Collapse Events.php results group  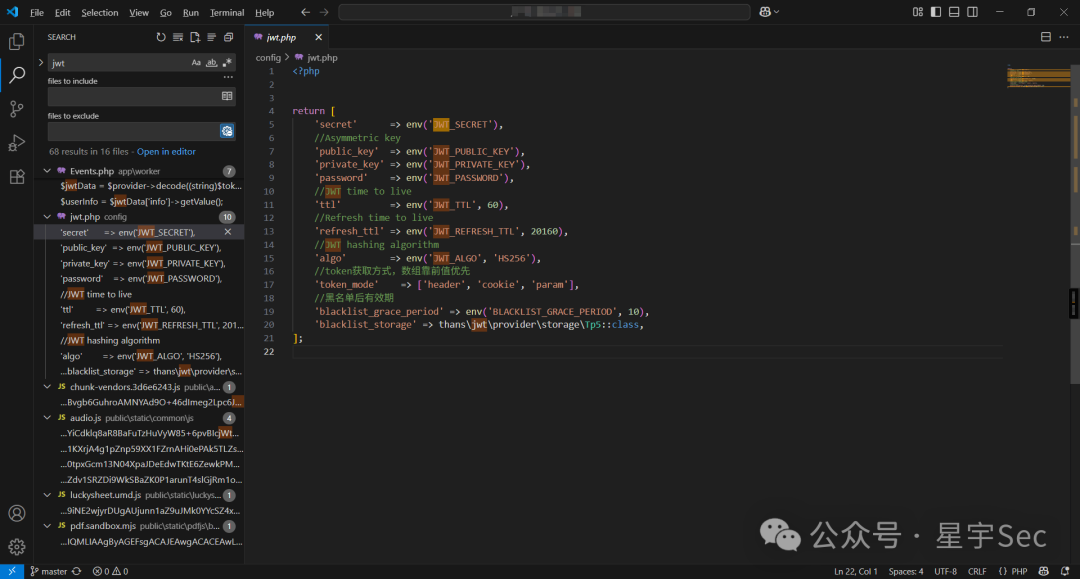click(x=47, y=171)
